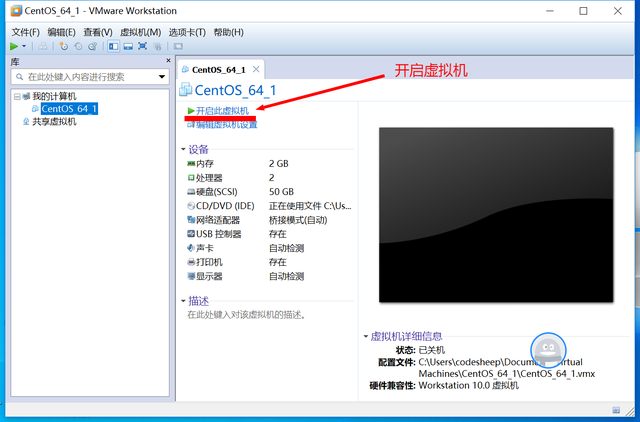Open the 虚拟机(M) menu
Image resolution: width=640 pixels, height=422 pixels.
coord(140,32)
